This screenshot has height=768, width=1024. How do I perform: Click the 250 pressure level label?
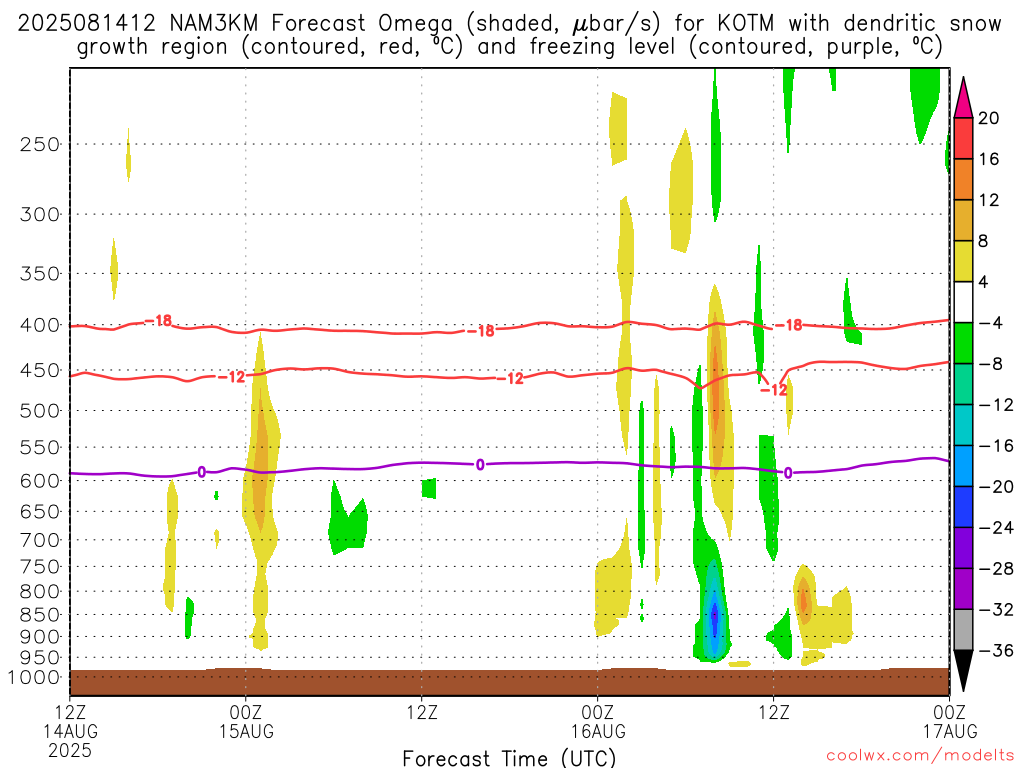40,144
